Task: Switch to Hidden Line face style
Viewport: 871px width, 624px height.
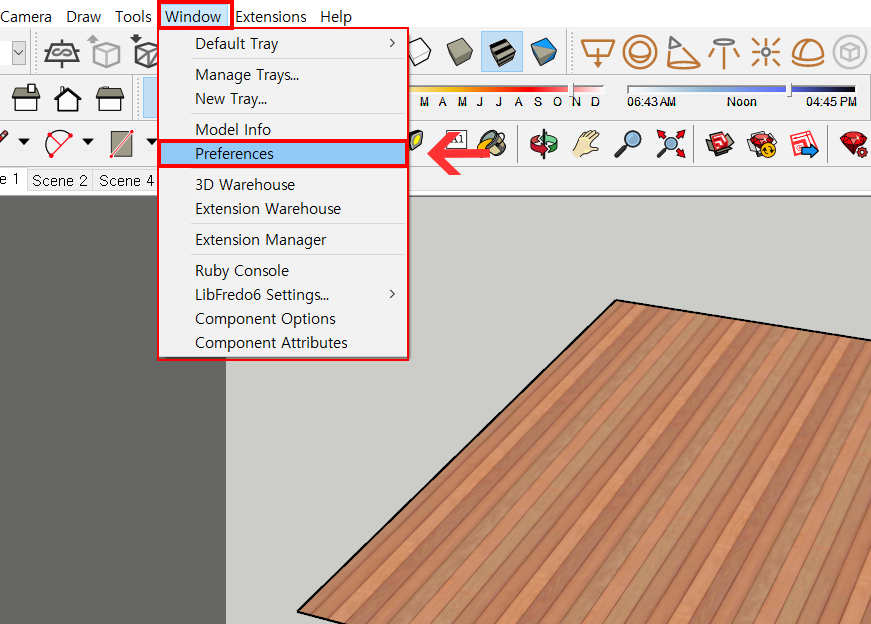Action: pos(419,52)
